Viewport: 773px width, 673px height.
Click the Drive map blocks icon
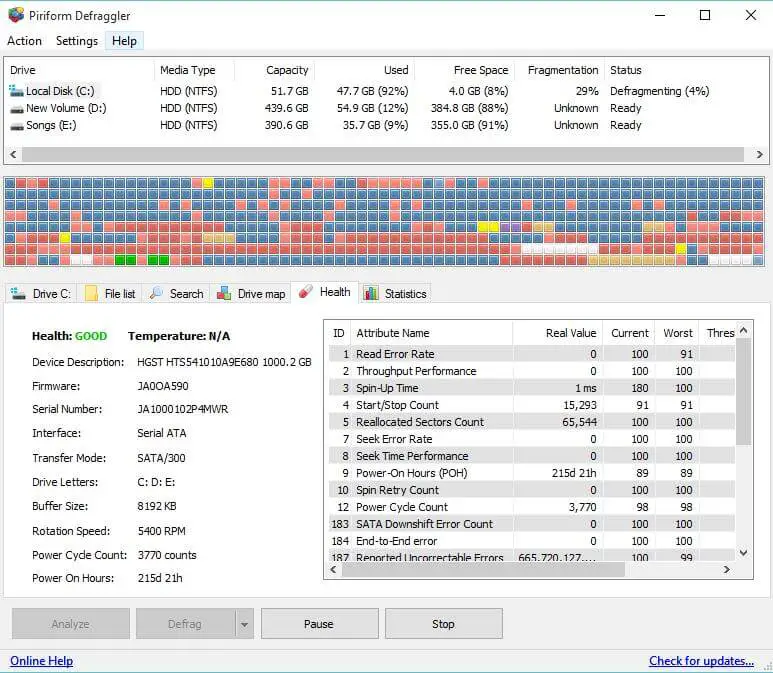coord(224,293)
